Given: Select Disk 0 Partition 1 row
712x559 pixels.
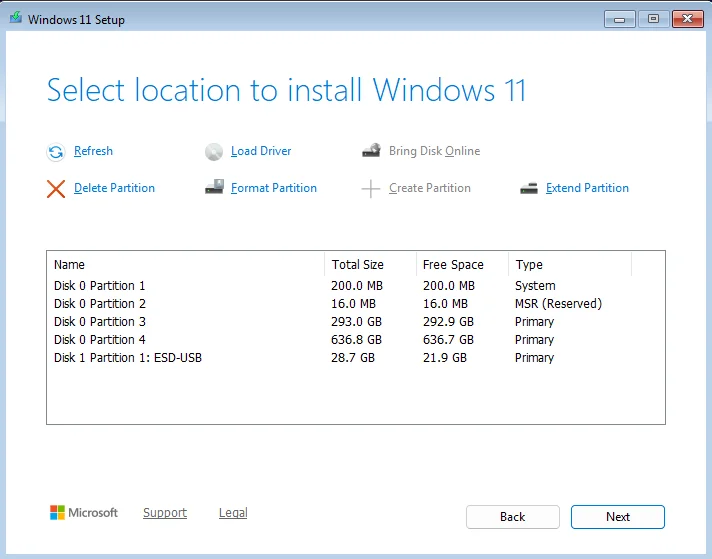Looking at the screenshot, I should [x=356, y=286].
